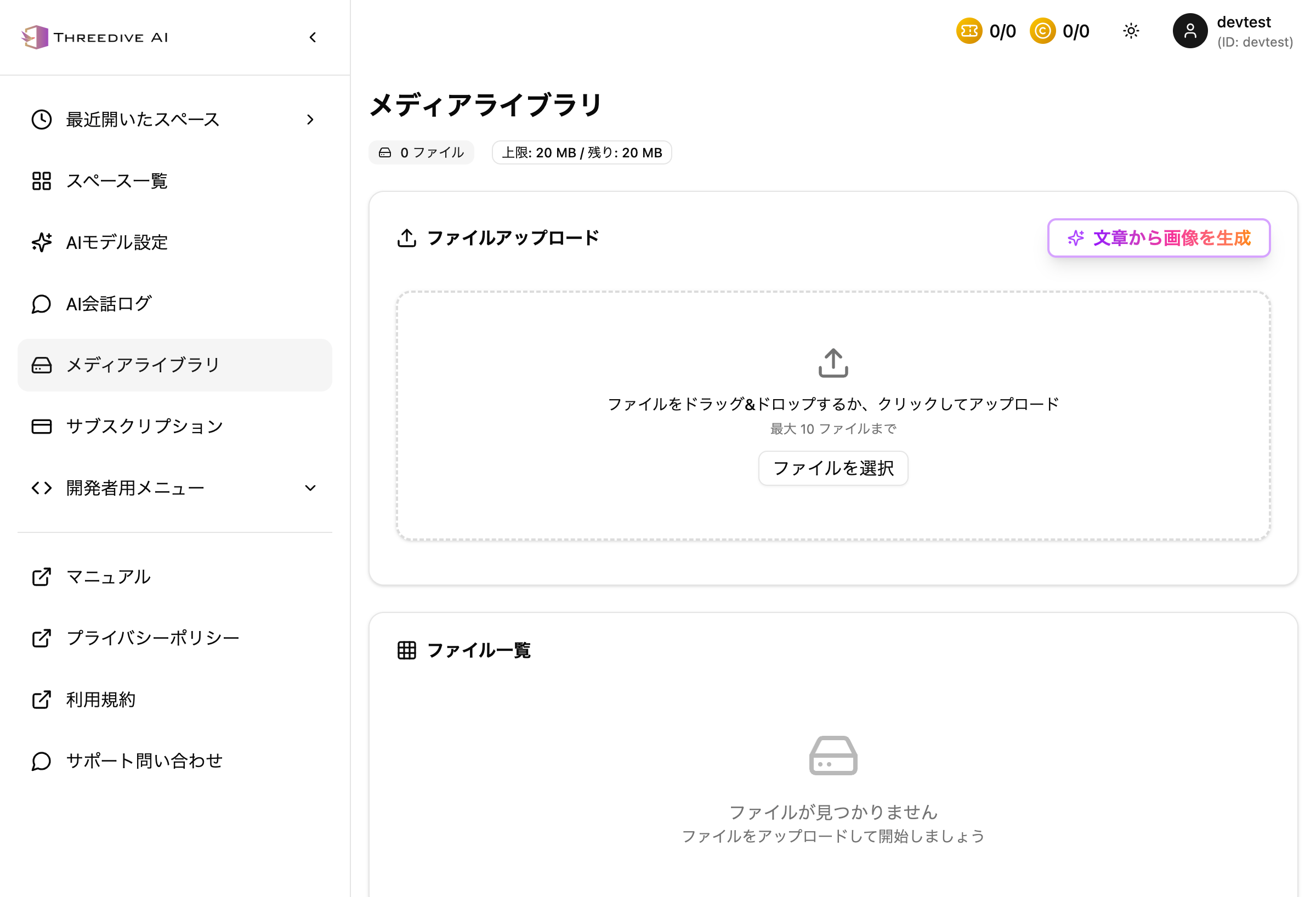Viewport: 1316px width, 897px height.
Task: Open AI会話ログ page
Action: pyautogui.click(x=174, y=304)
